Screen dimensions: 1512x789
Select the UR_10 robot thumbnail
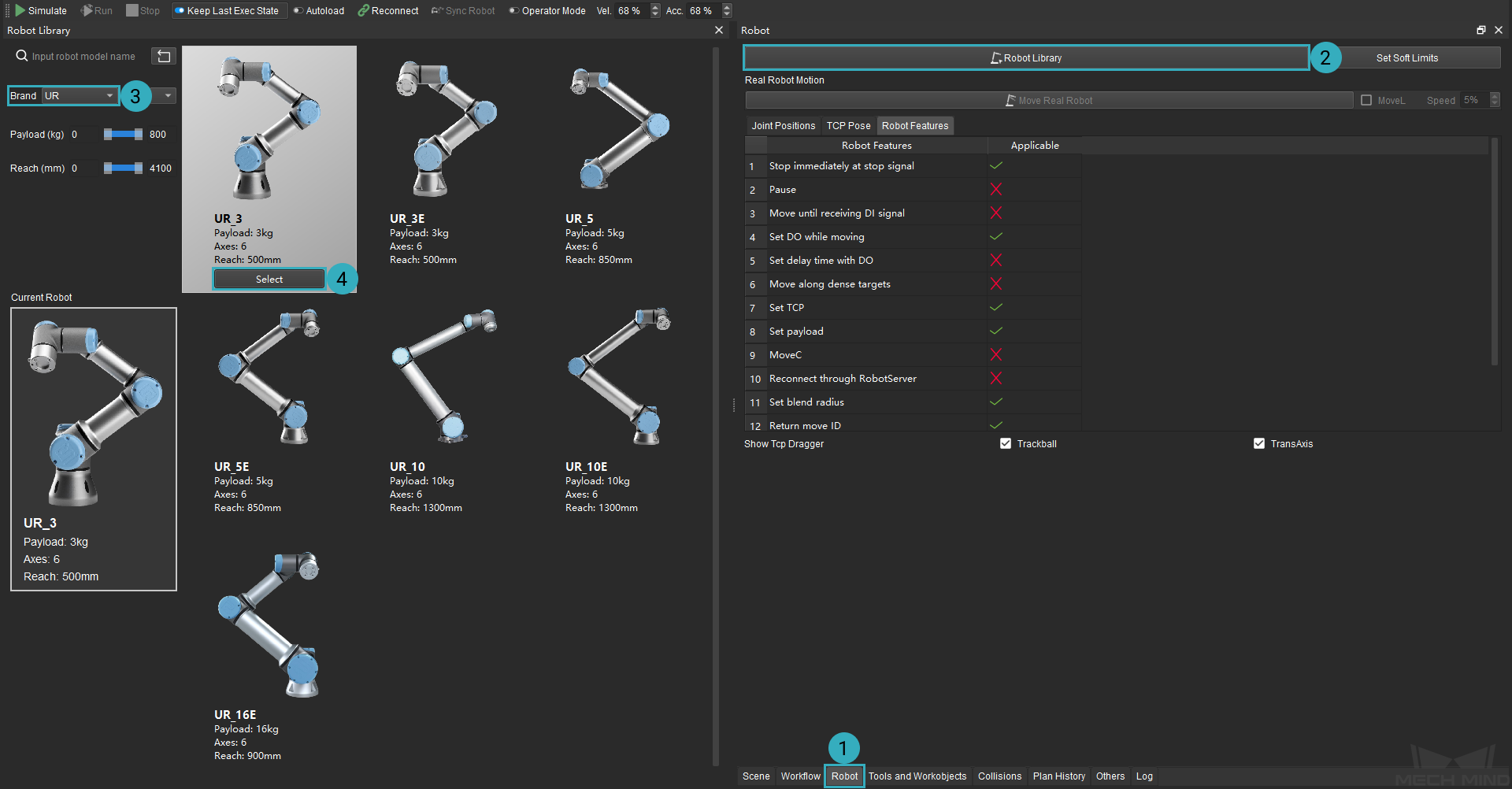[x=446, y=376]
